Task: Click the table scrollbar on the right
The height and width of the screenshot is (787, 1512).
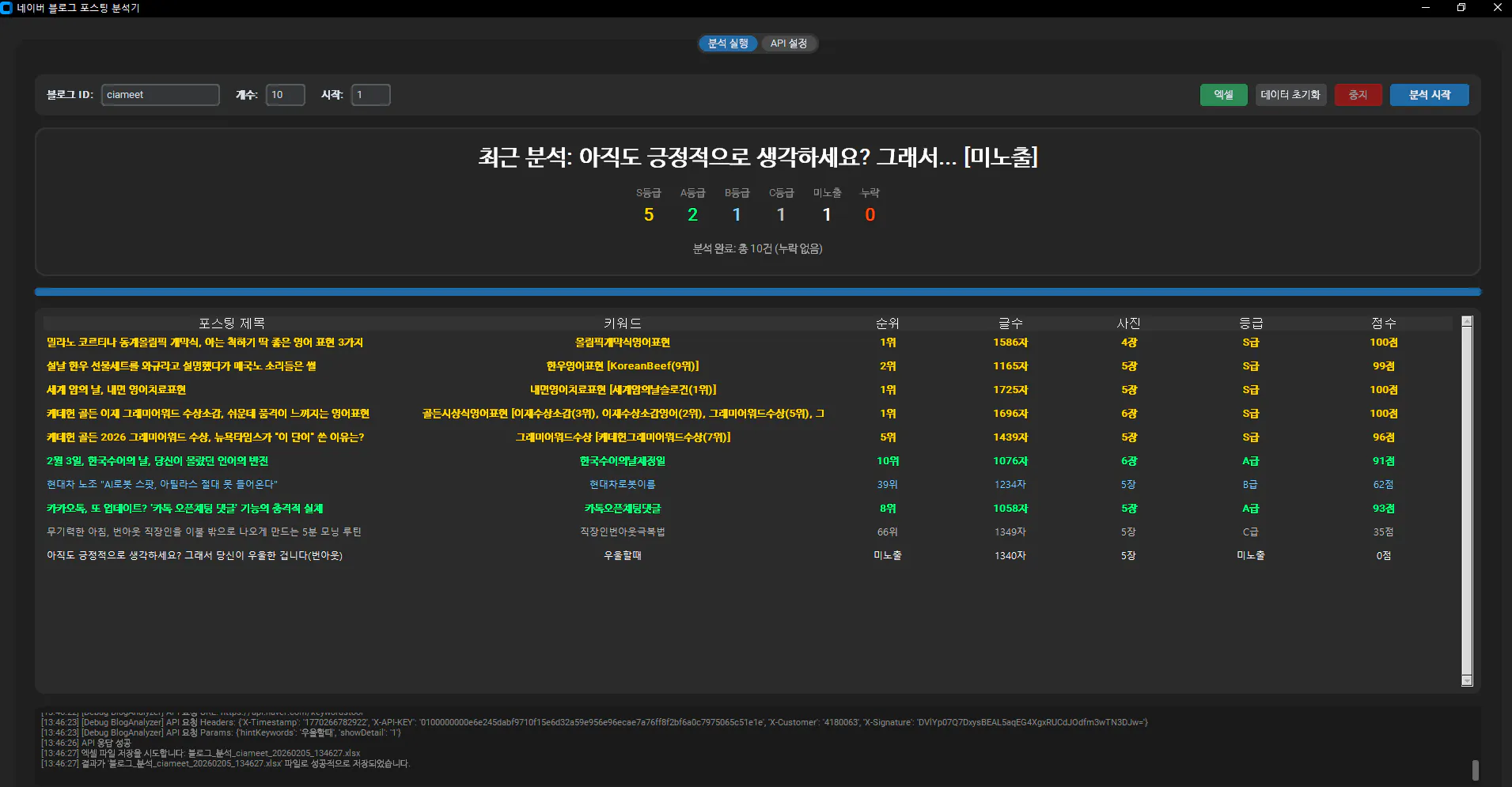Action: point(1468,498)
